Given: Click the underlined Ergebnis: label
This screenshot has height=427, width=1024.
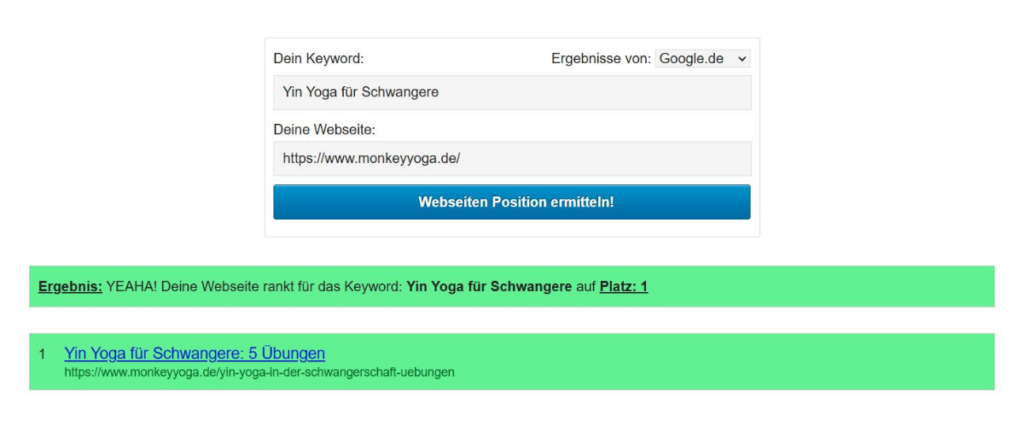Looking at the screenshot, I should tap(71, 287).
